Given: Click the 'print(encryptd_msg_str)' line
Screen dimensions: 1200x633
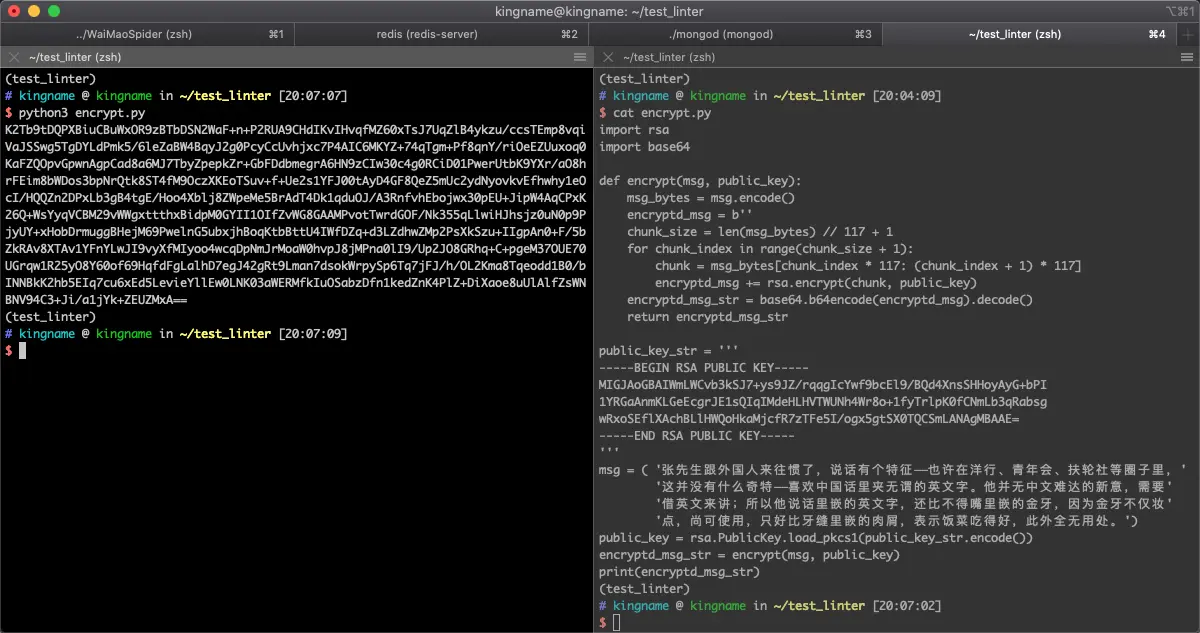Looking at the screenshot, I should [679, 572].
